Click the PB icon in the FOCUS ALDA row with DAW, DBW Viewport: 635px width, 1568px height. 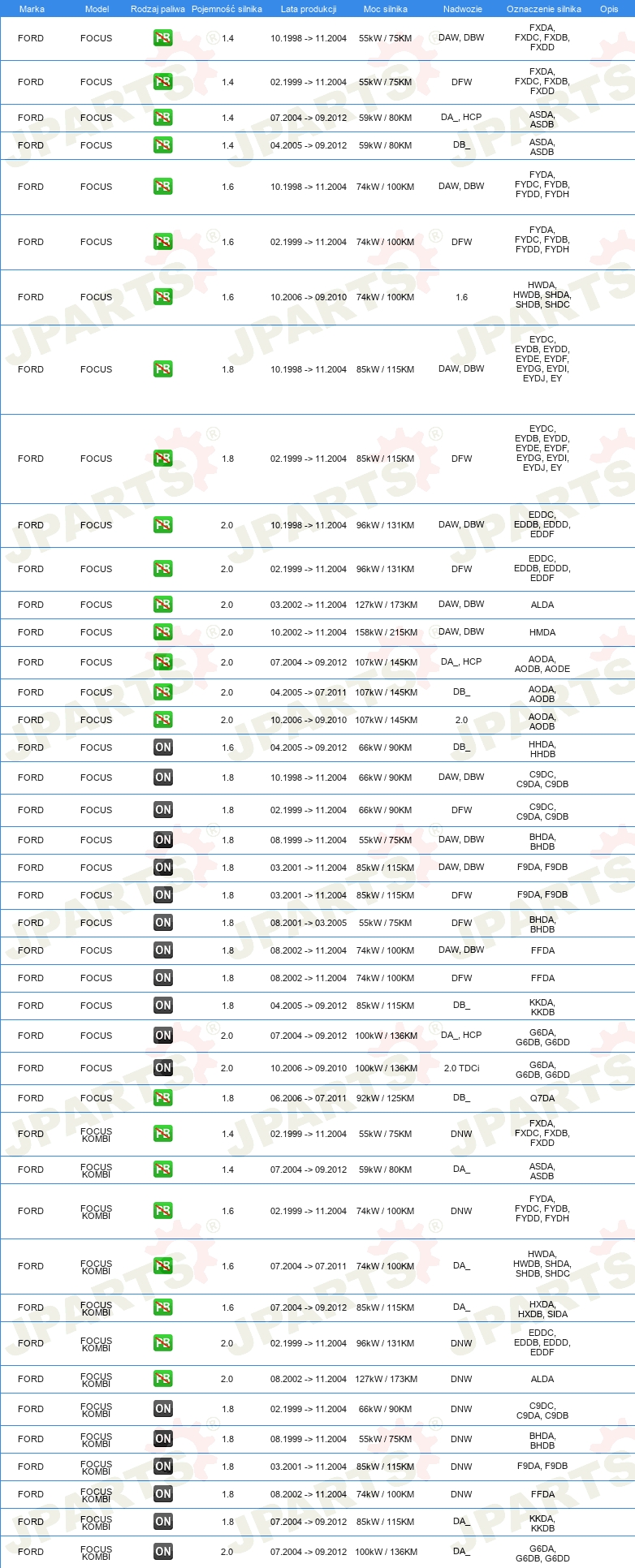point(163,605)
